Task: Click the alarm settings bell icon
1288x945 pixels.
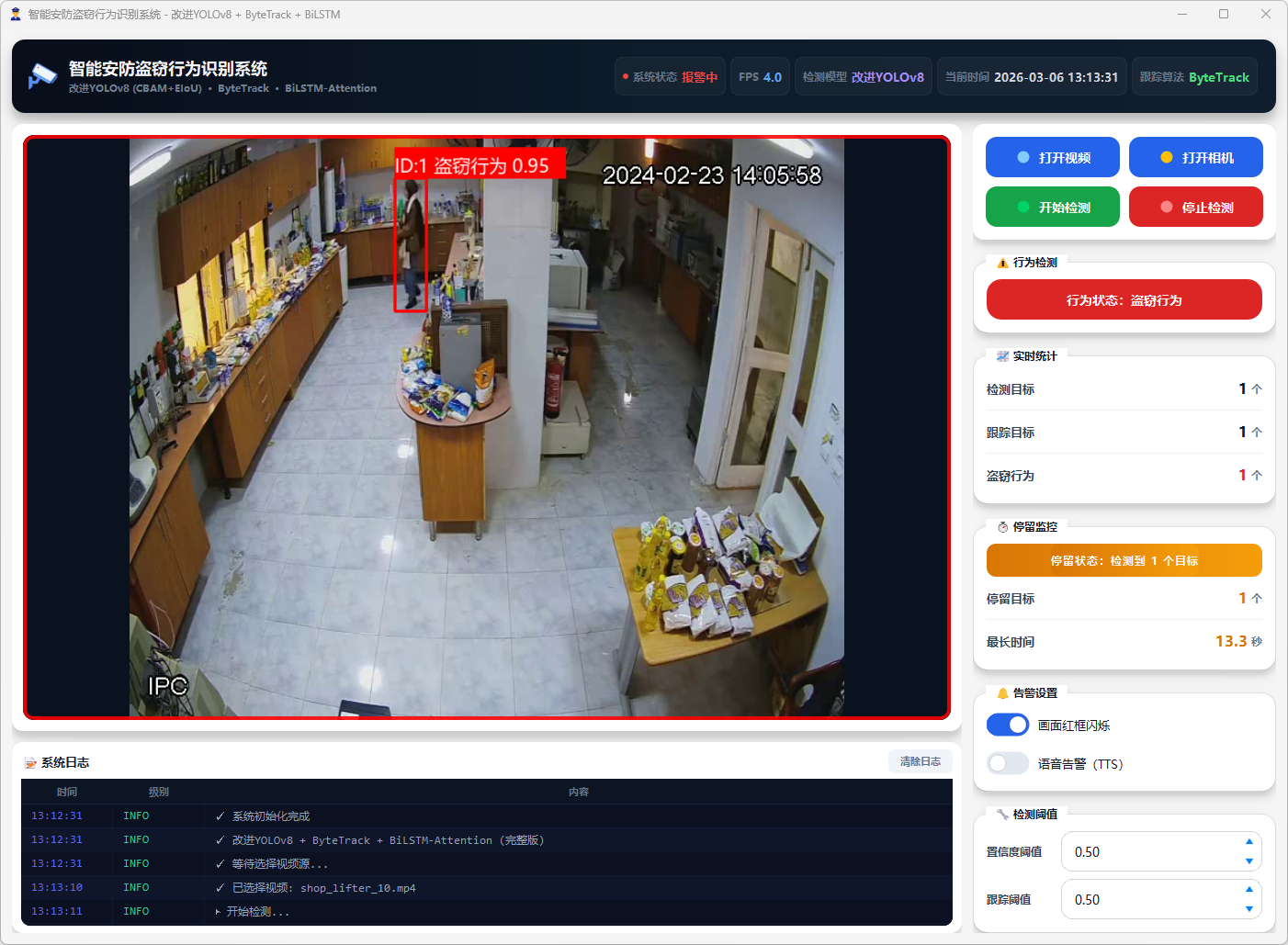Action: [x=1002, y=693]
